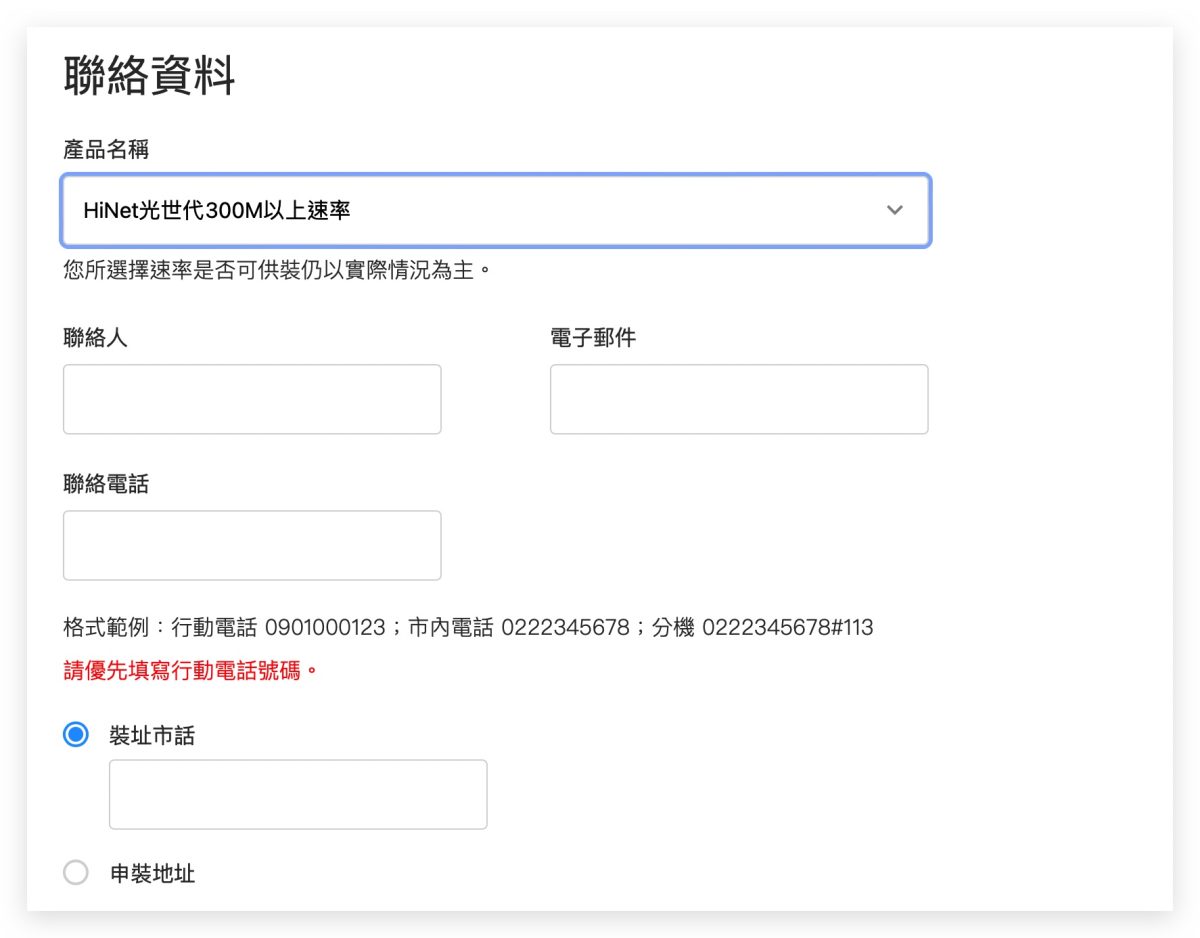1200x938 pixels.
Task: Click the 裝址市話 option label
Action: click(x=152, y=736)
